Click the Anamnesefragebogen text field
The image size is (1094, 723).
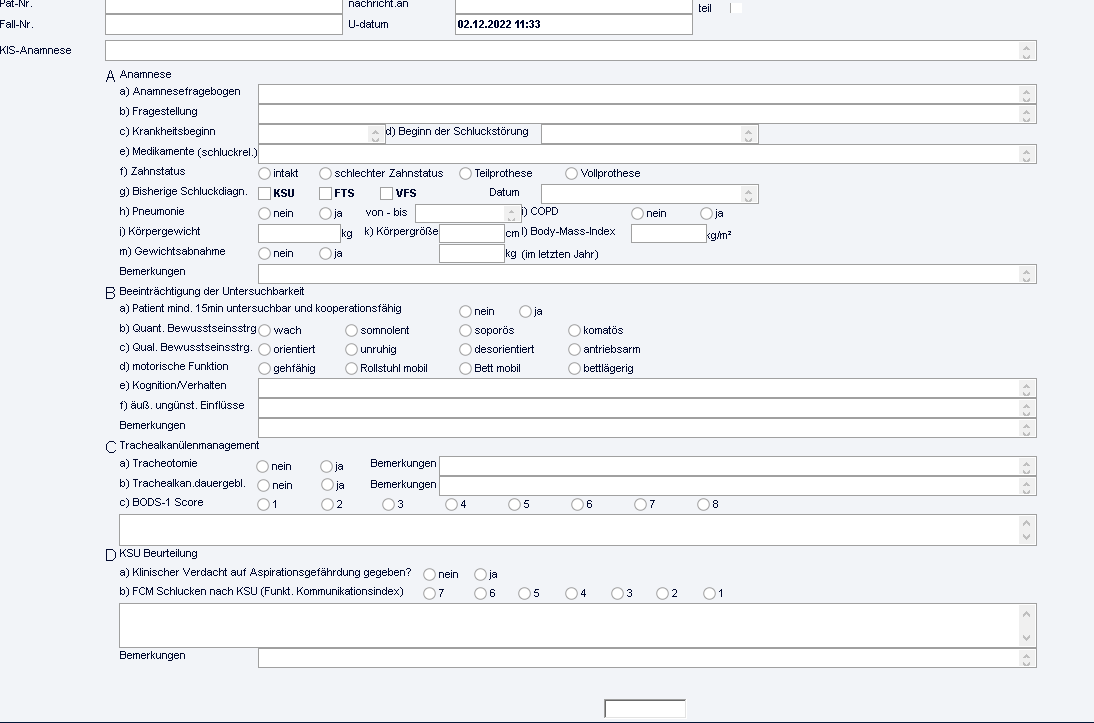click(647, 94)
